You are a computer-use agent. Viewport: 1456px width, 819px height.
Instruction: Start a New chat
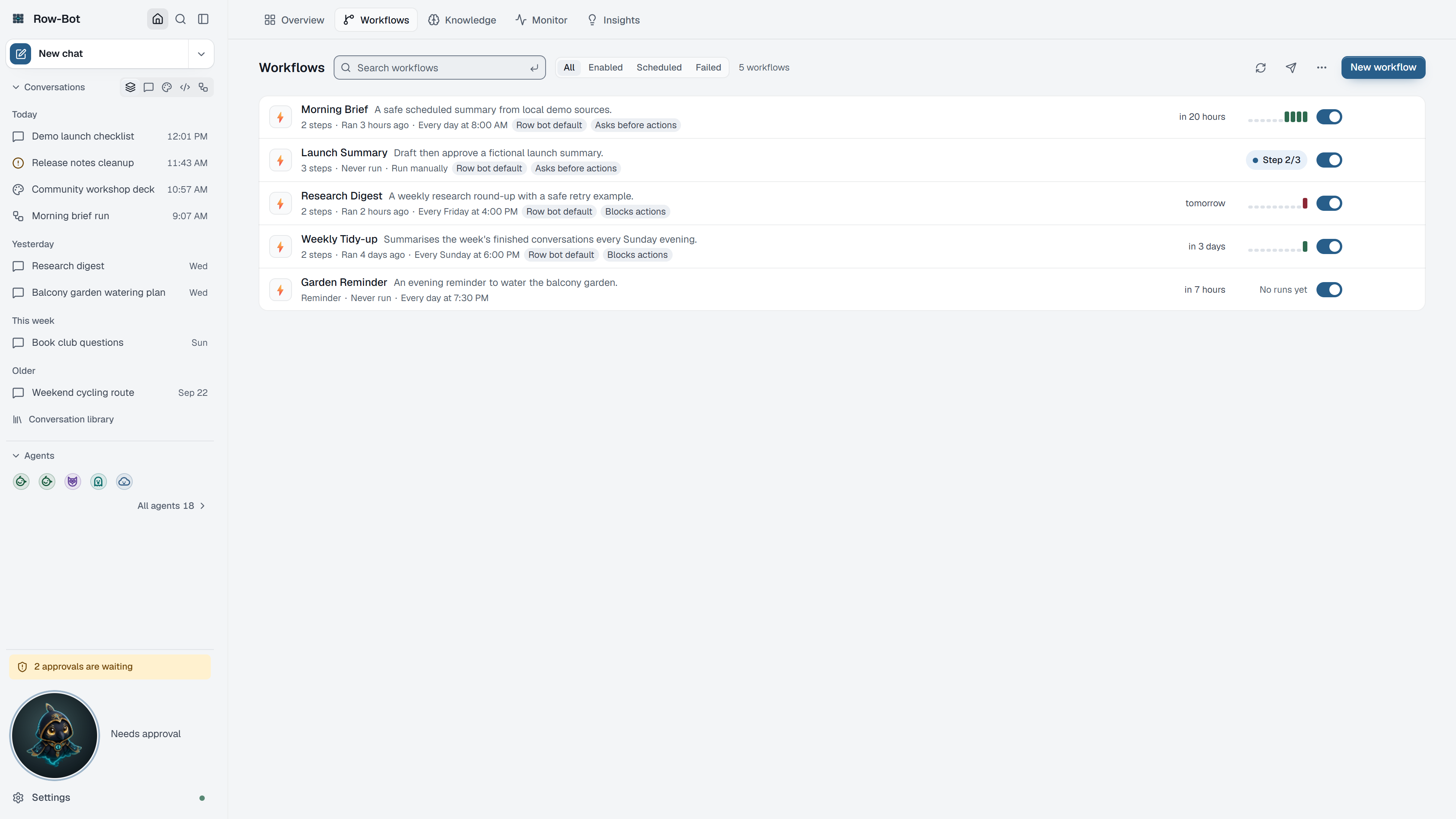tap(97, 54)
